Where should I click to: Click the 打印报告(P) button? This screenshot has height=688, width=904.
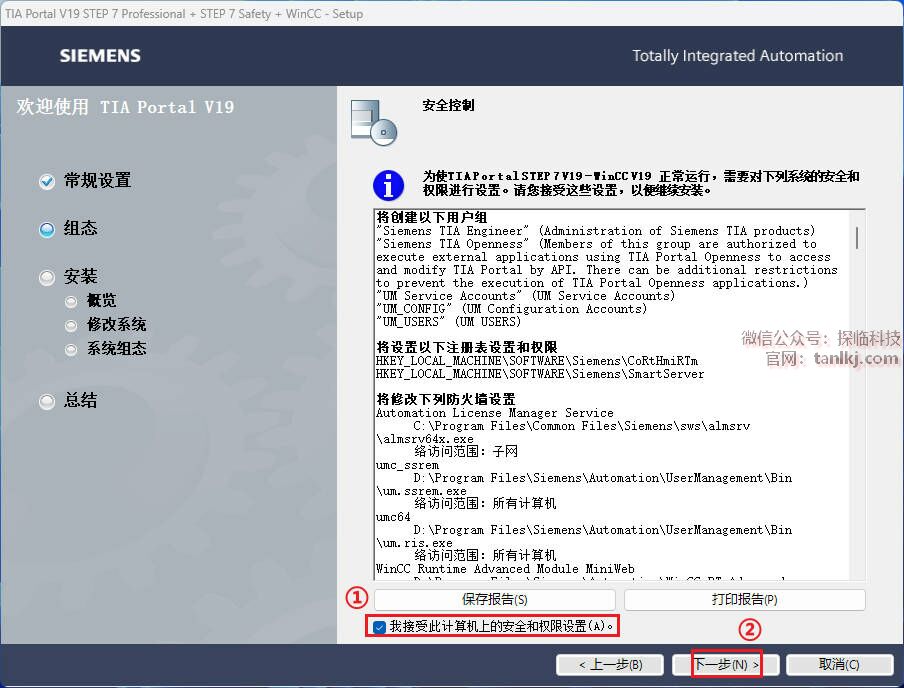(744, 600)
